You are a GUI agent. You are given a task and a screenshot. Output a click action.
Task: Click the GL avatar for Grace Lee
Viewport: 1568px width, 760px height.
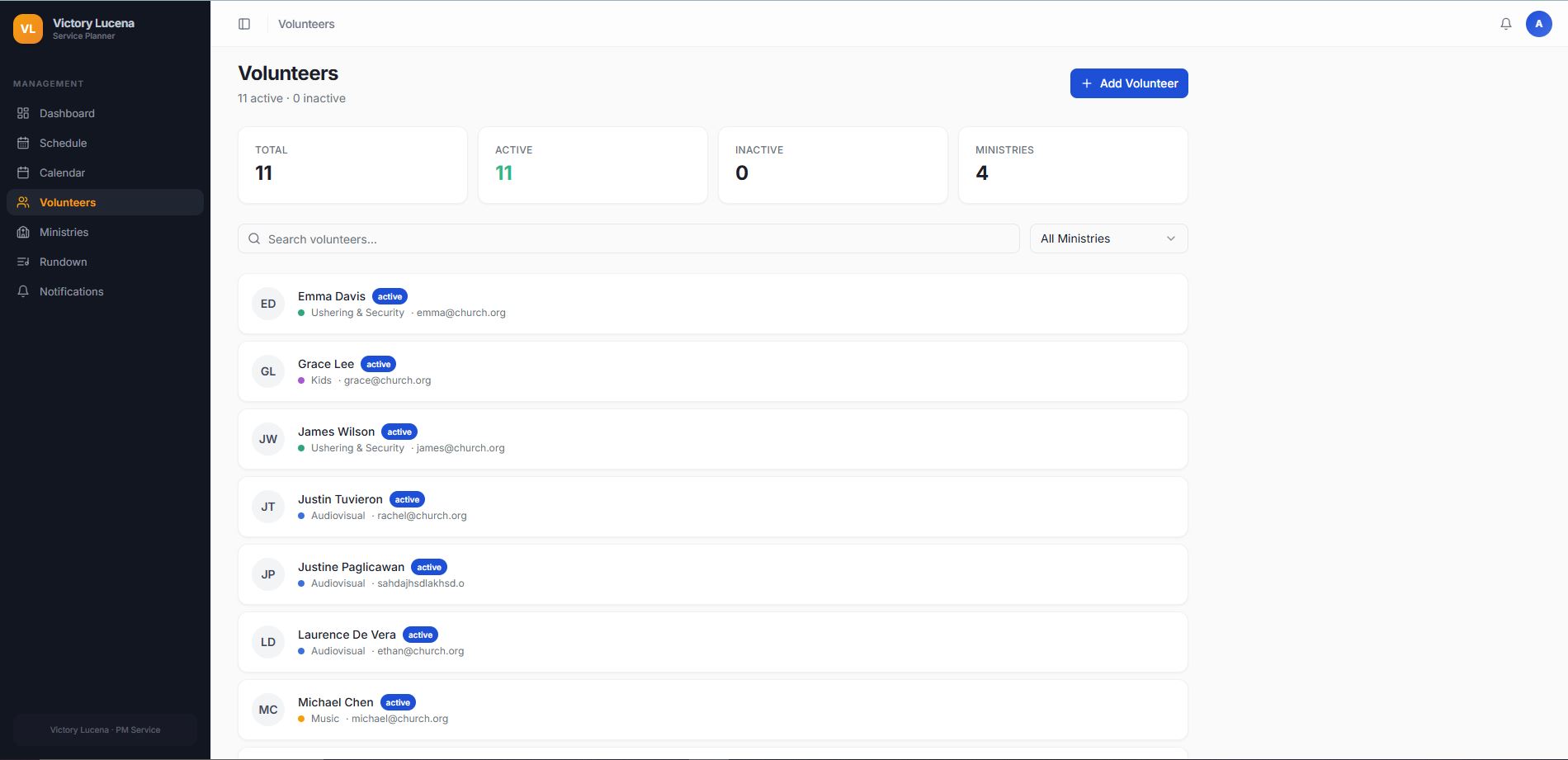coord(268,371)
